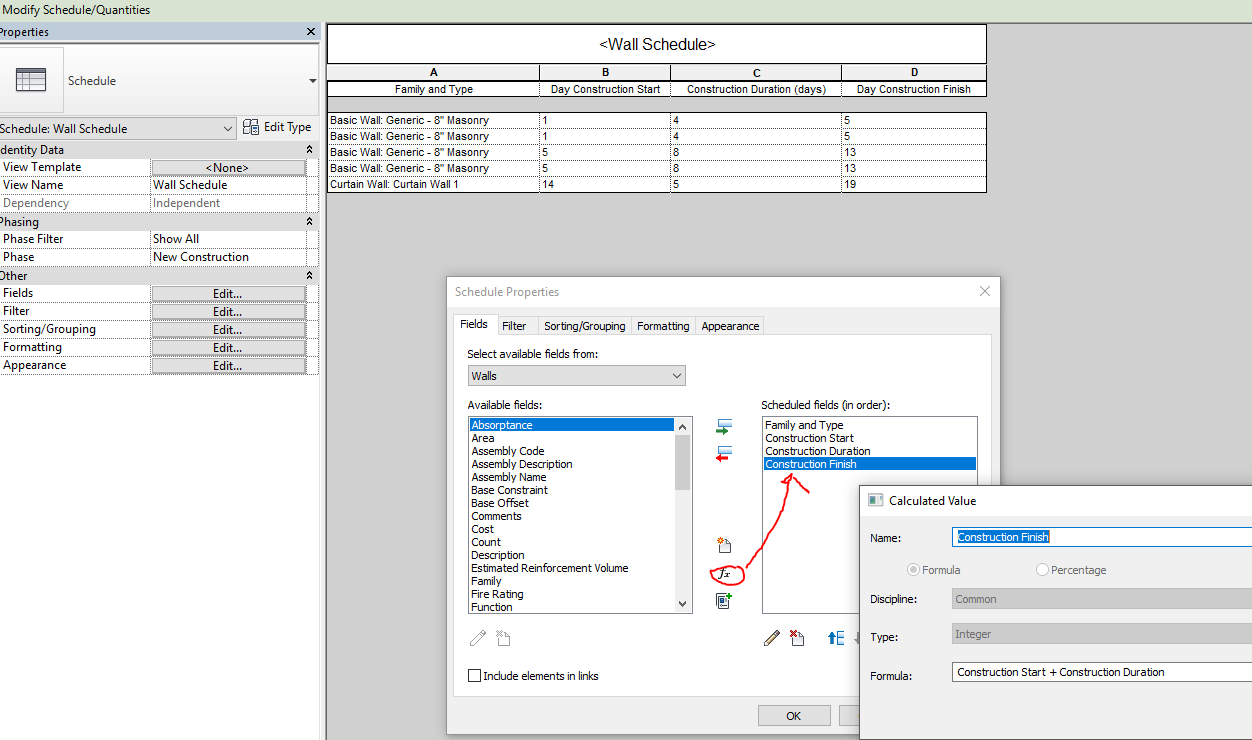Open the Schedule: Wall Schedule type selector dropdown
Screen dimensions: 1252x740
tap(227, 128)
